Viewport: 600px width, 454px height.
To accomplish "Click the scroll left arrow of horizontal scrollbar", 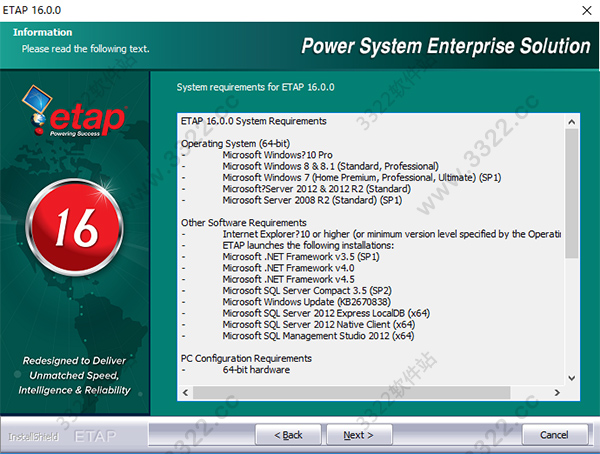I will point(186,392).
